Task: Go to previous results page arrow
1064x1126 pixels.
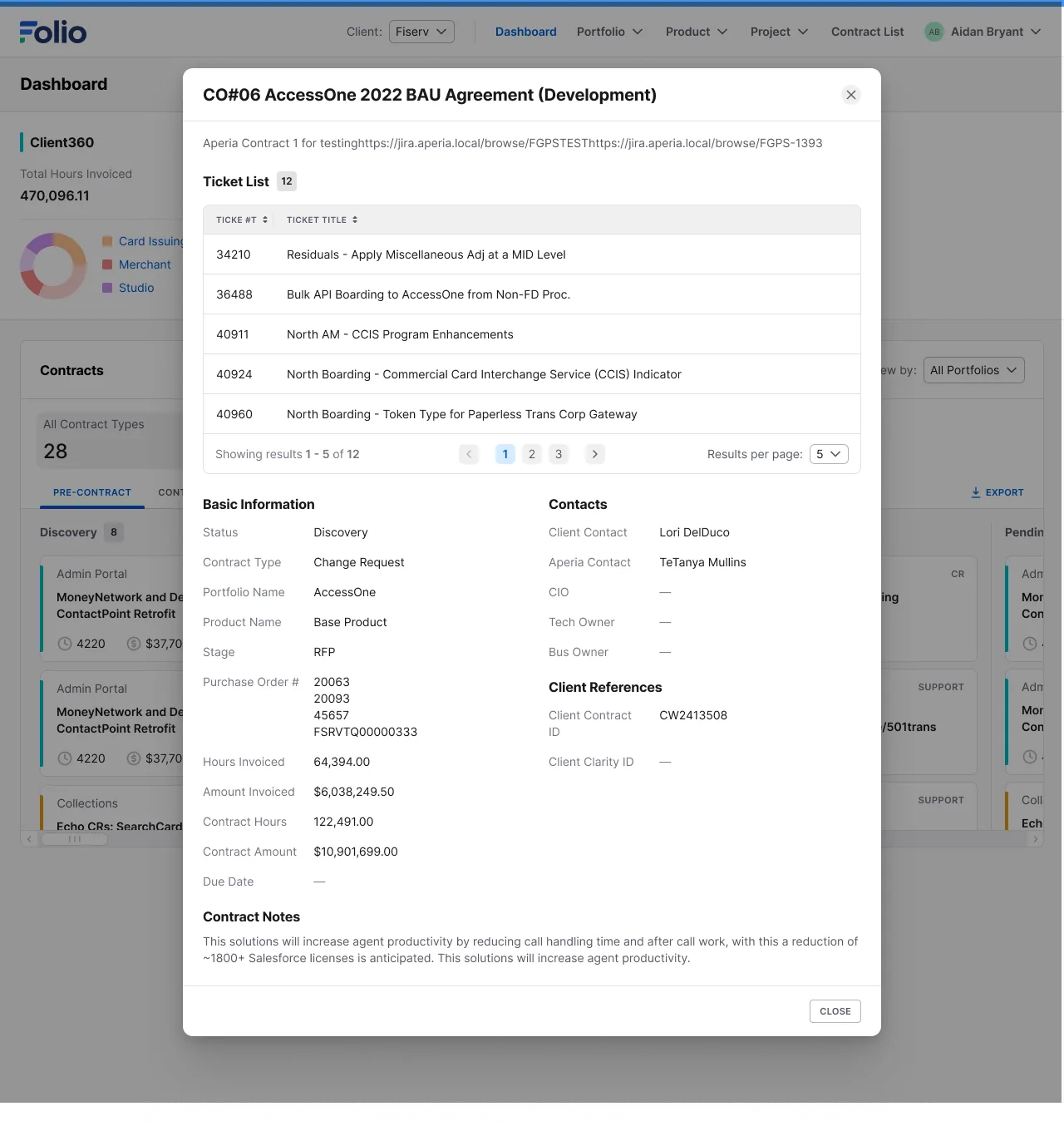Action: coord(469,454)
